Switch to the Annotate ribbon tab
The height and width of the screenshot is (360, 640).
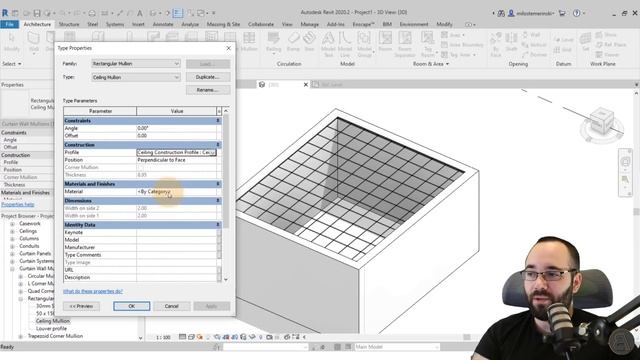pos(163,24)
